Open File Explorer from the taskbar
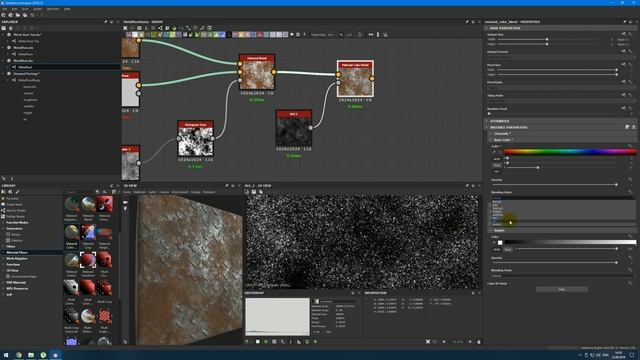The image size is (640, 360). (31, 355)
